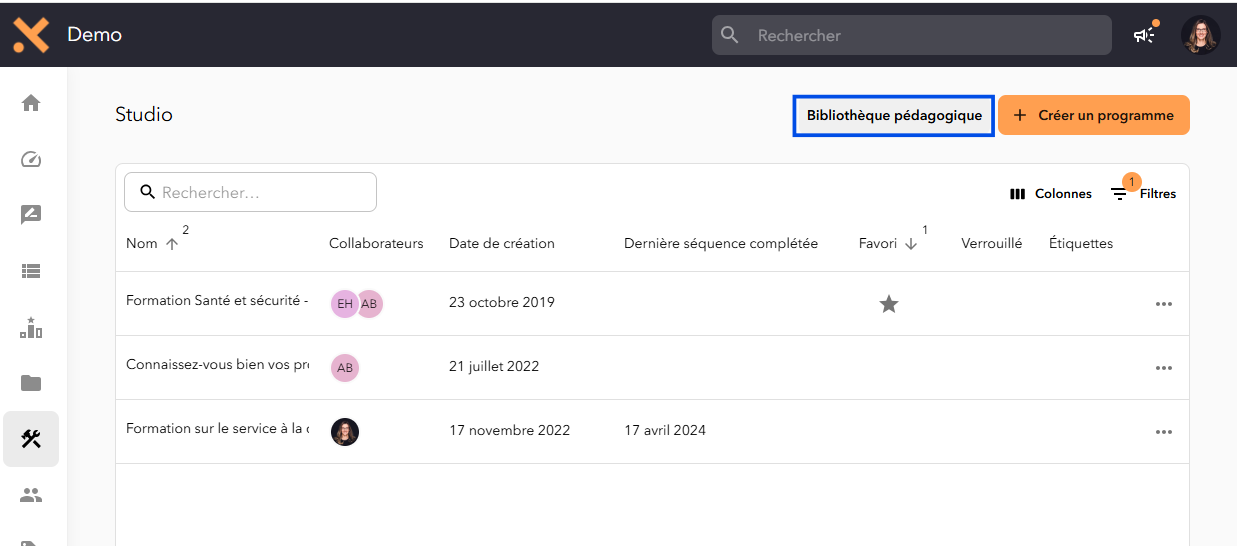This screenshot has width=1237, height=546.
Task: Open more options for Connaissez-vous bien vos row
Action: (1163, 368)
